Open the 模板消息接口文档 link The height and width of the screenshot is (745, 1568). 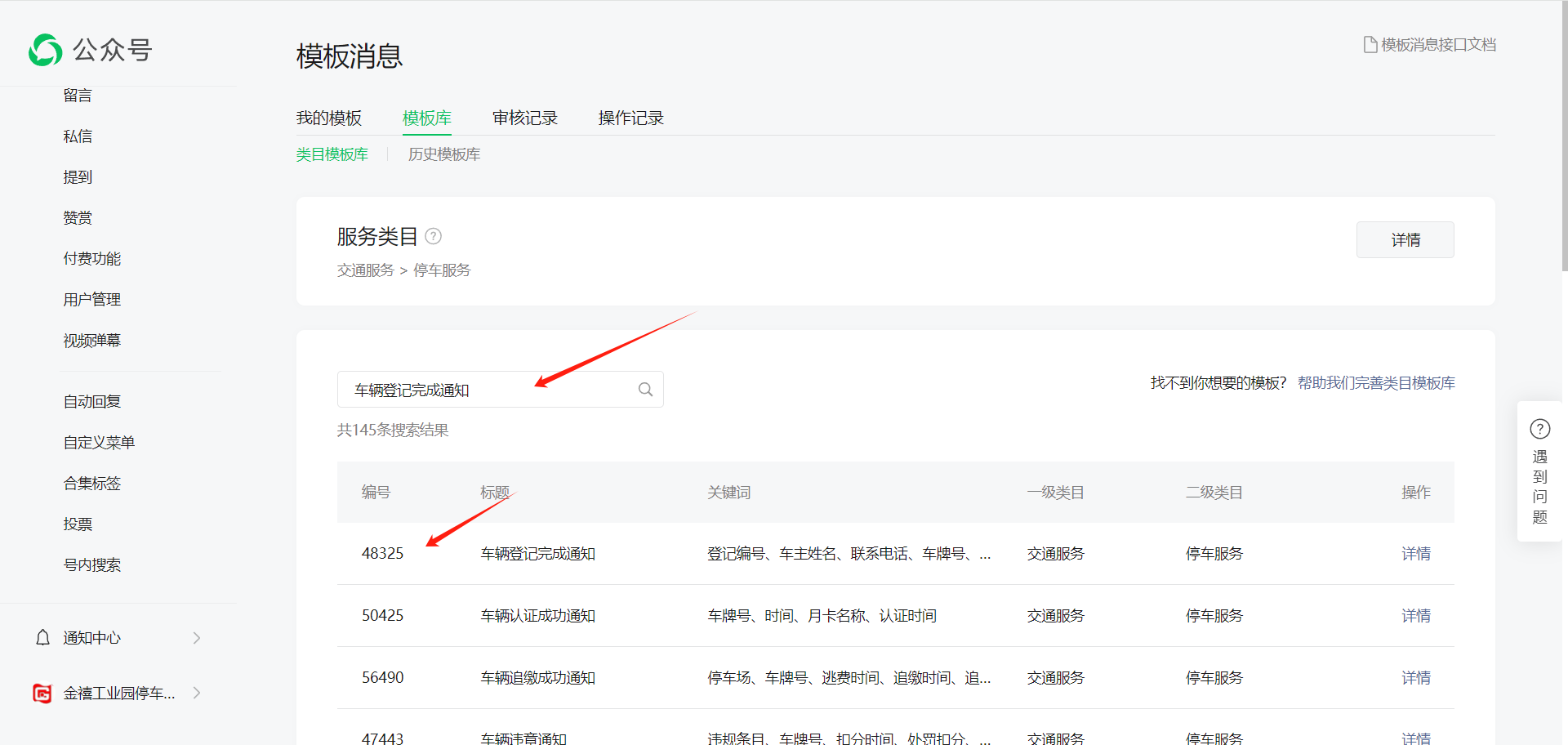tap(1438, 45)
